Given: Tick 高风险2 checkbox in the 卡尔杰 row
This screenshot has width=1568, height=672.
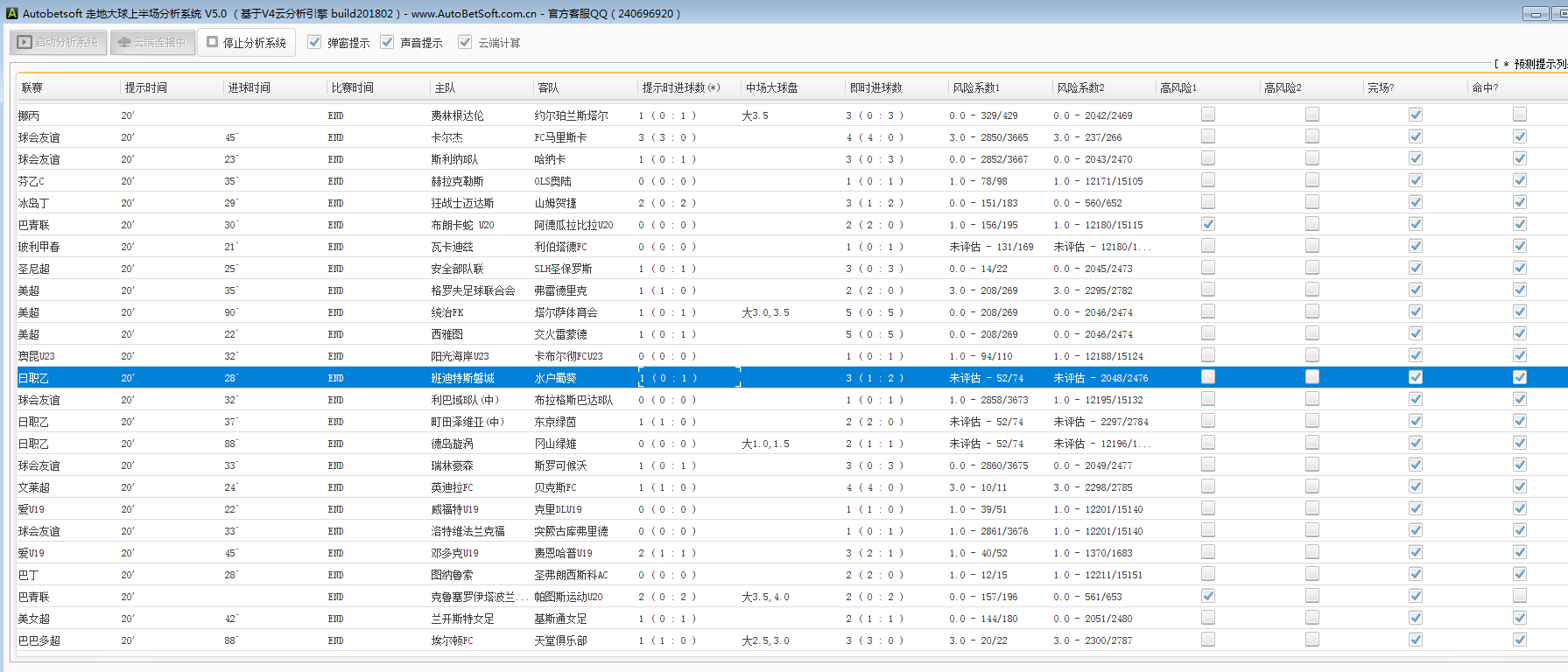Looking at the screenshot, I should (x=1311, y=136).
